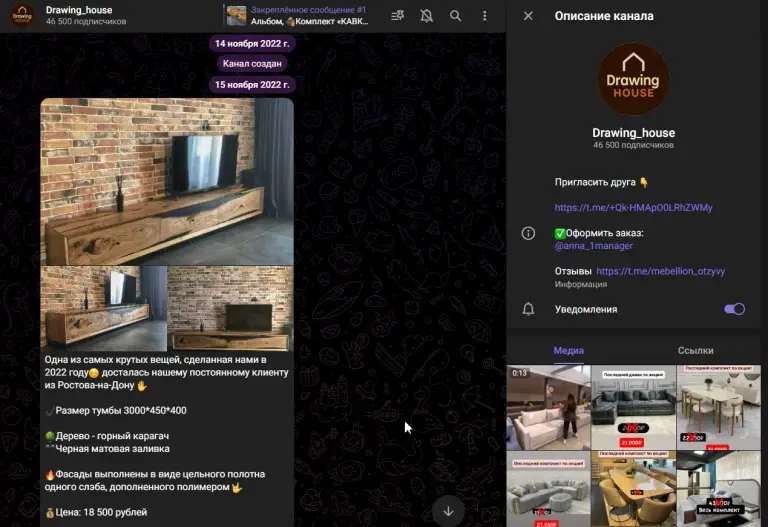Open the yellow chairs dining set thumbnail

[x=633, y=489]
